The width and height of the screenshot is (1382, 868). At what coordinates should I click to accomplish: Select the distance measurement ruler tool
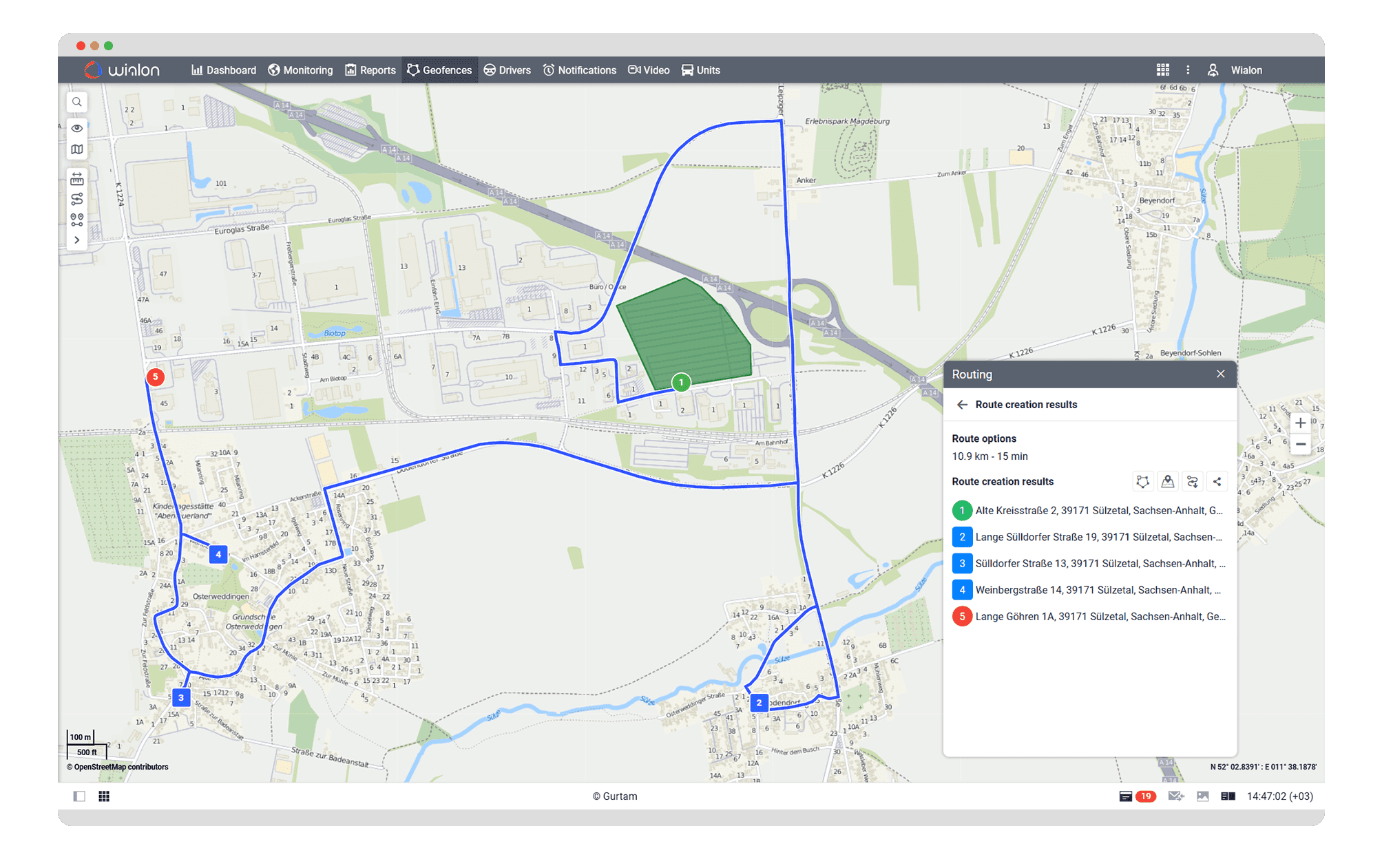click(x=77, y=179)
